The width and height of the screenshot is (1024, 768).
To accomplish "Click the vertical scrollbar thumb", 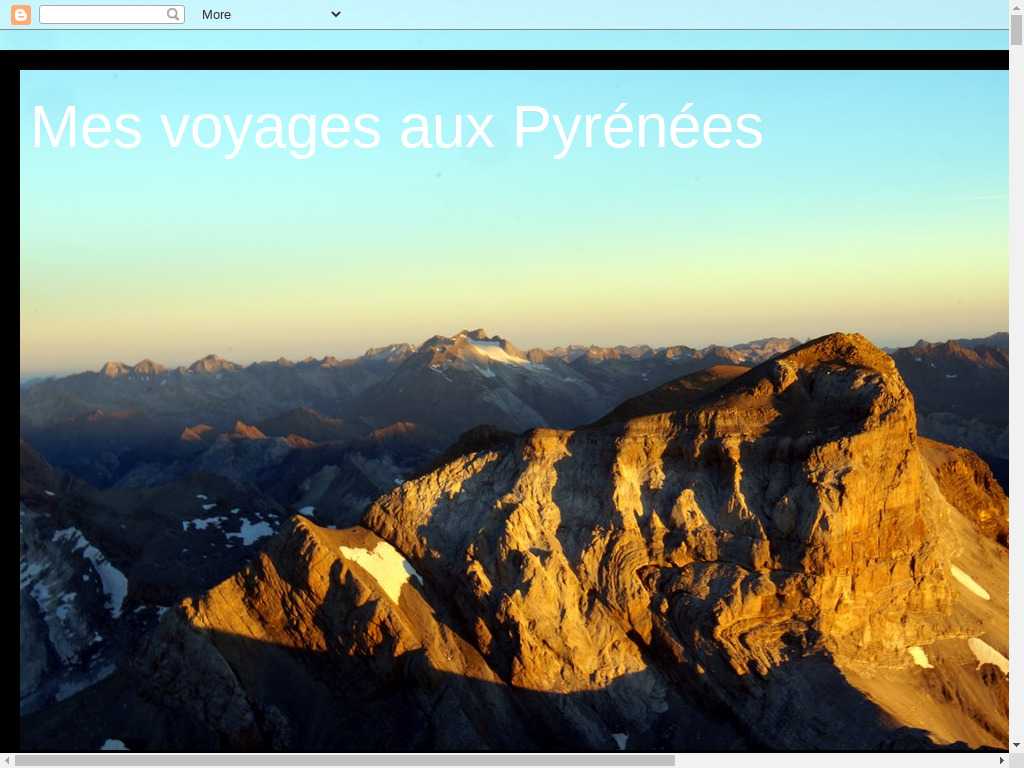I will tap(1016, 30).
